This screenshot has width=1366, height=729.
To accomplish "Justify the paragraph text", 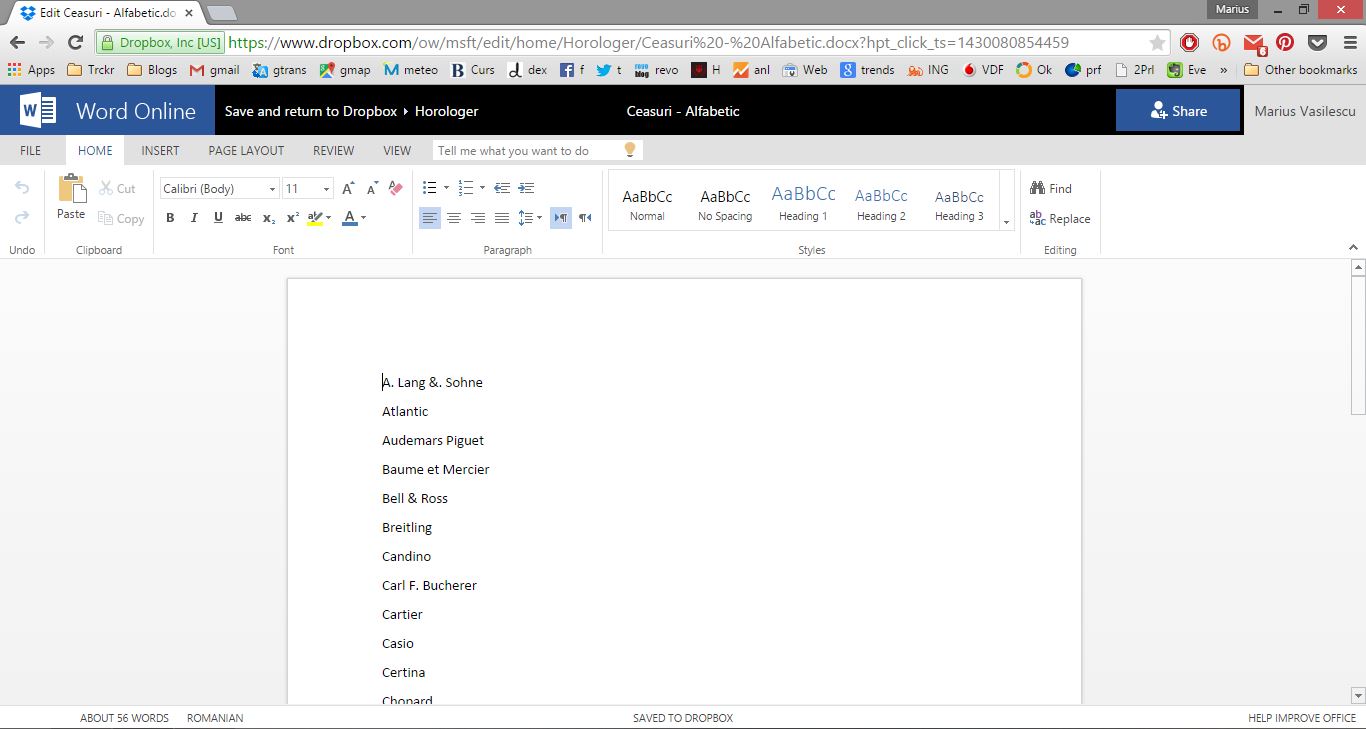I will point(502,218).
